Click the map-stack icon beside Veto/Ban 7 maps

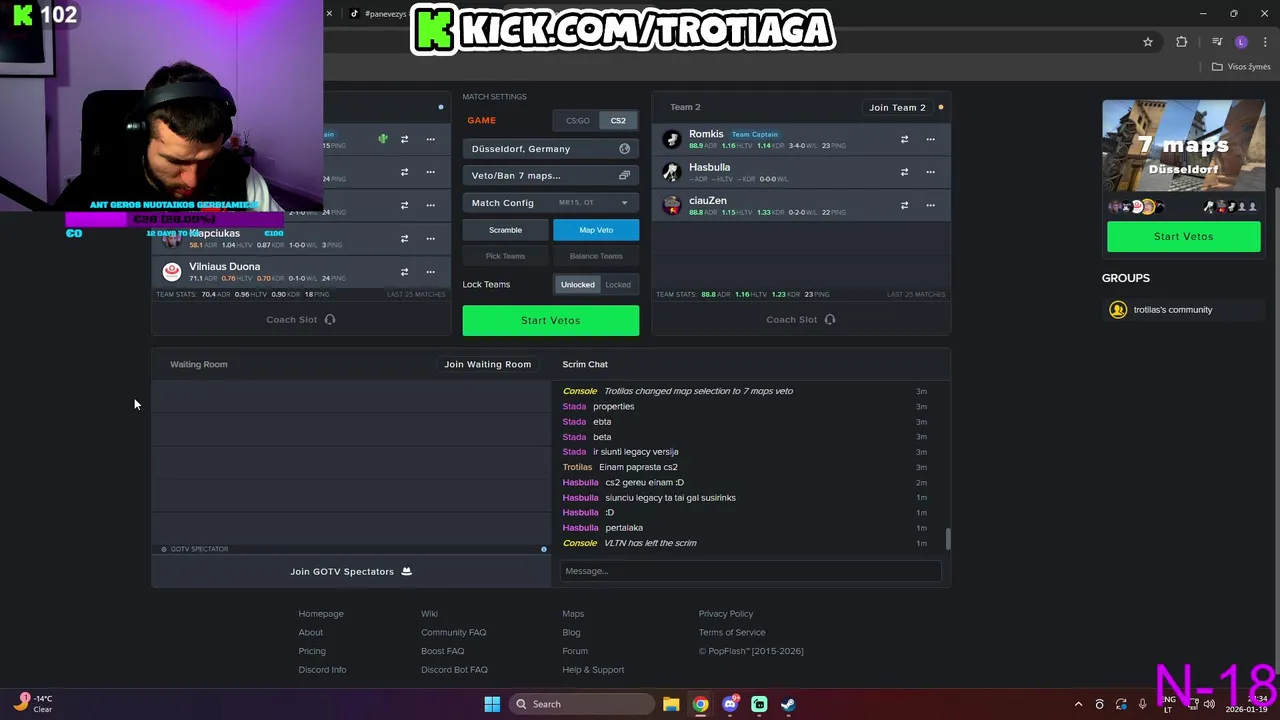click(624, 176)
